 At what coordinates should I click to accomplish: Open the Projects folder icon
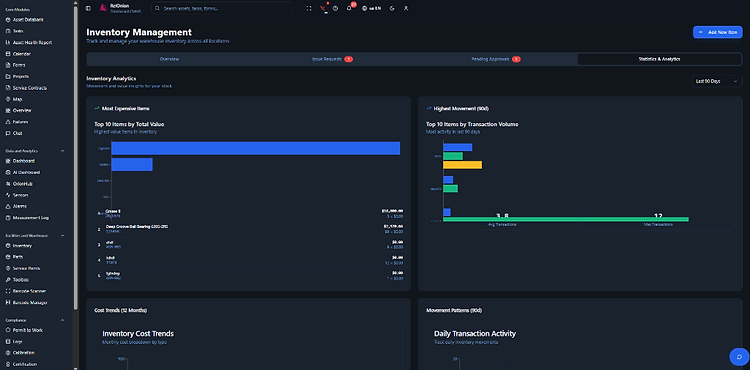(x=8, y=76)
